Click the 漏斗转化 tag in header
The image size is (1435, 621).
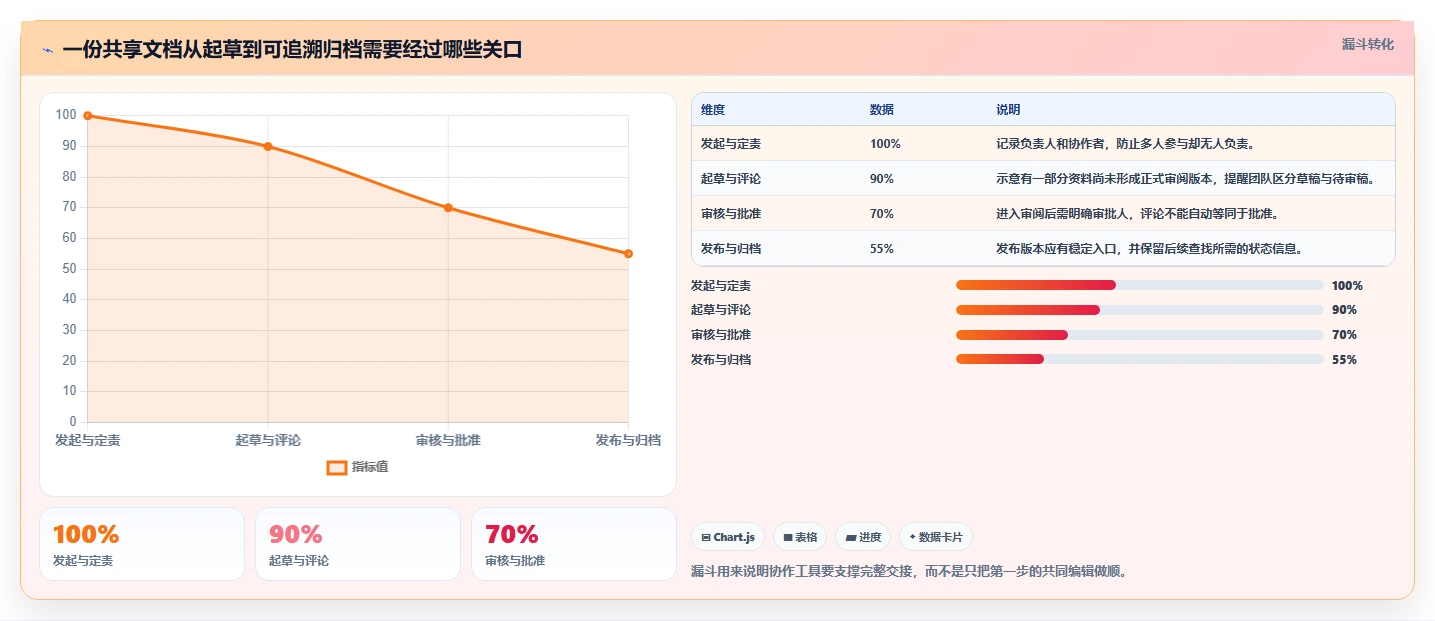click(x=1367, y=44)
